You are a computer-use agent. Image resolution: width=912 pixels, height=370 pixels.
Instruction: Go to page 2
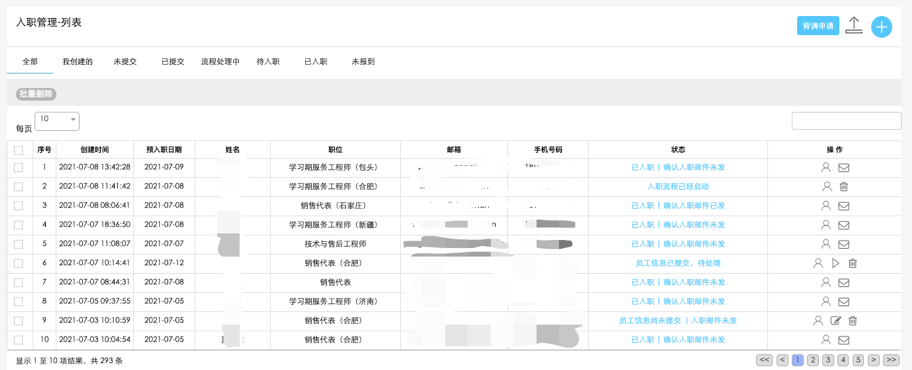(813, 360)
